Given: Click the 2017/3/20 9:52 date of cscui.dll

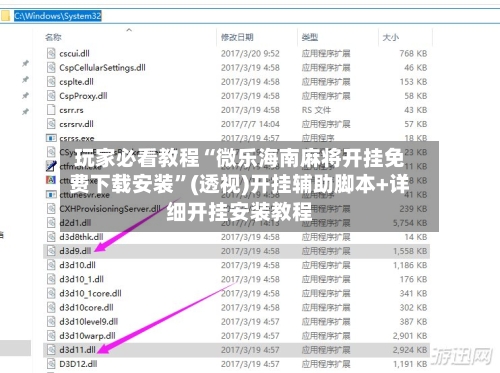Looking at the screenshot, I should click(x=250, y=53).
